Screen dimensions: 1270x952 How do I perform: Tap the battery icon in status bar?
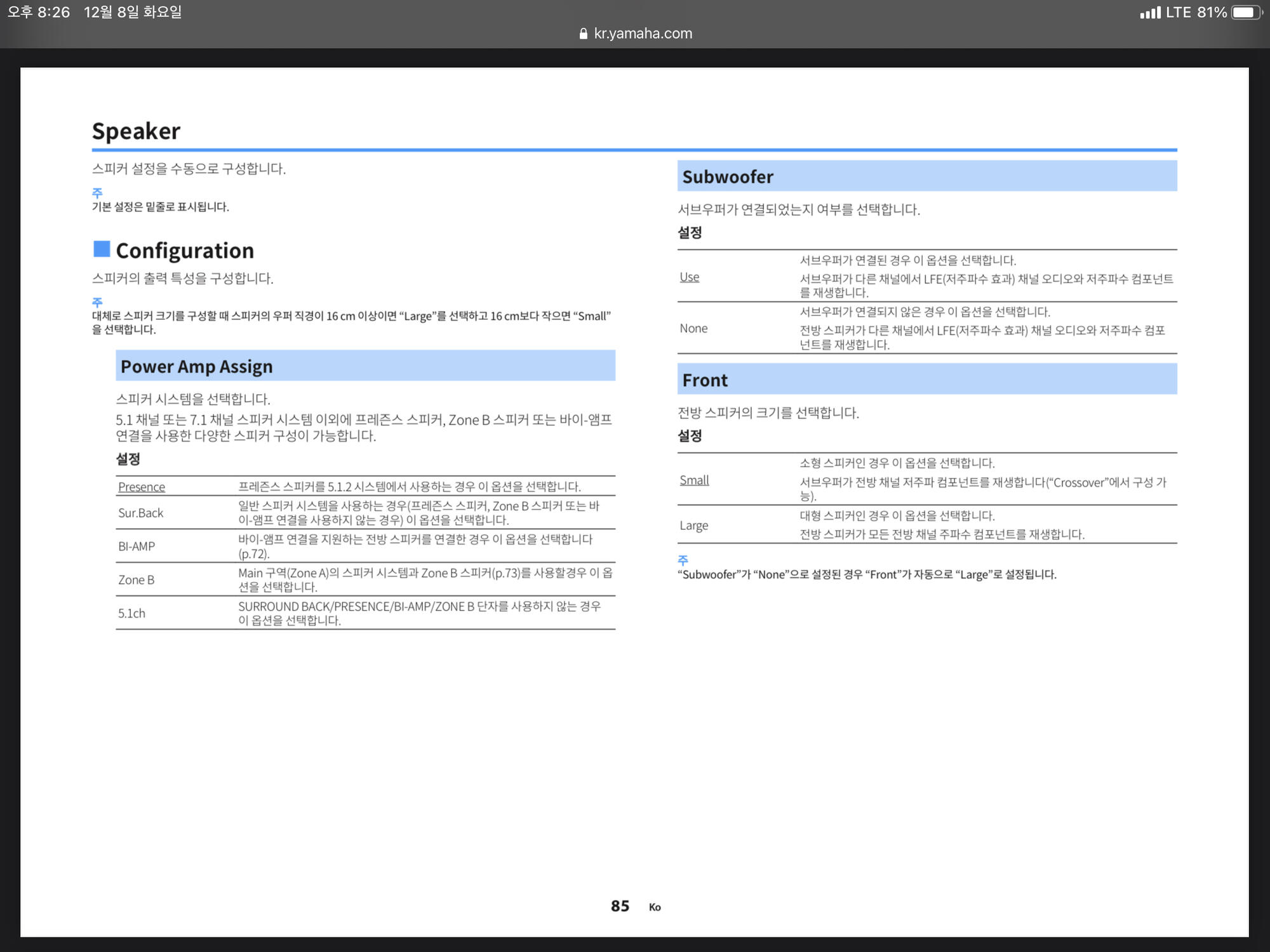click(1246, 12)
